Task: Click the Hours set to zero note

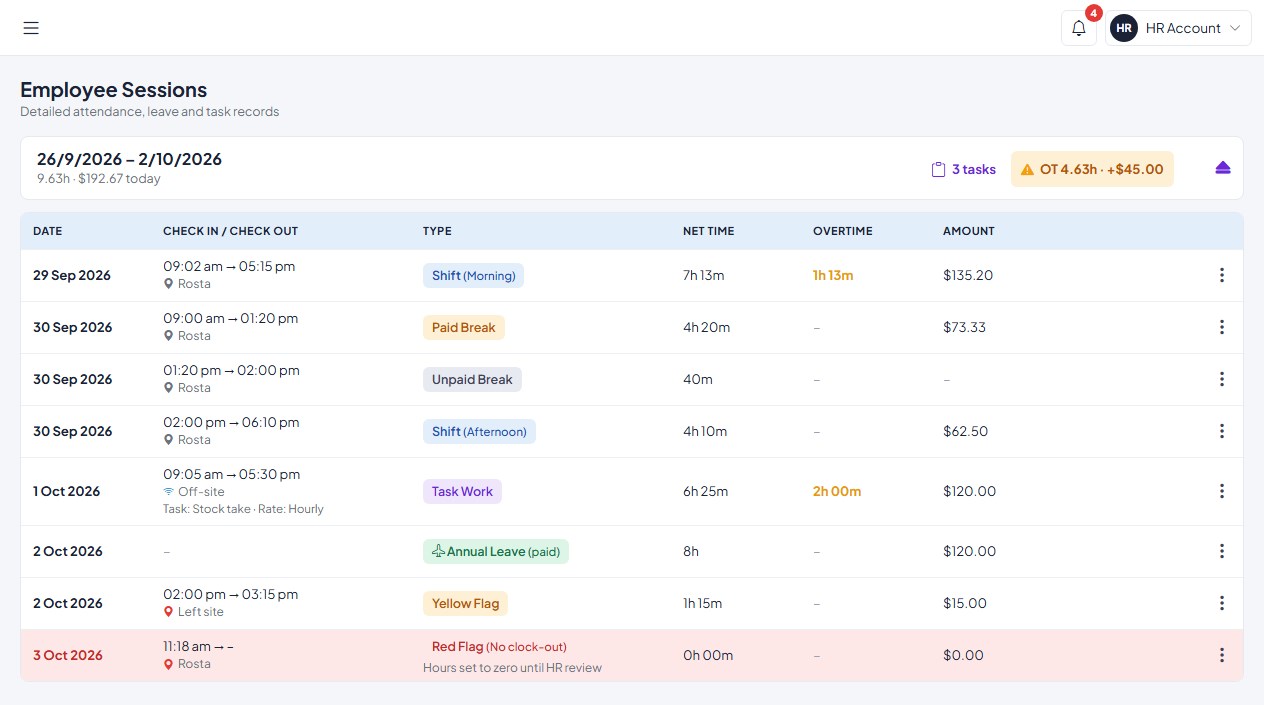Action: 512,667
